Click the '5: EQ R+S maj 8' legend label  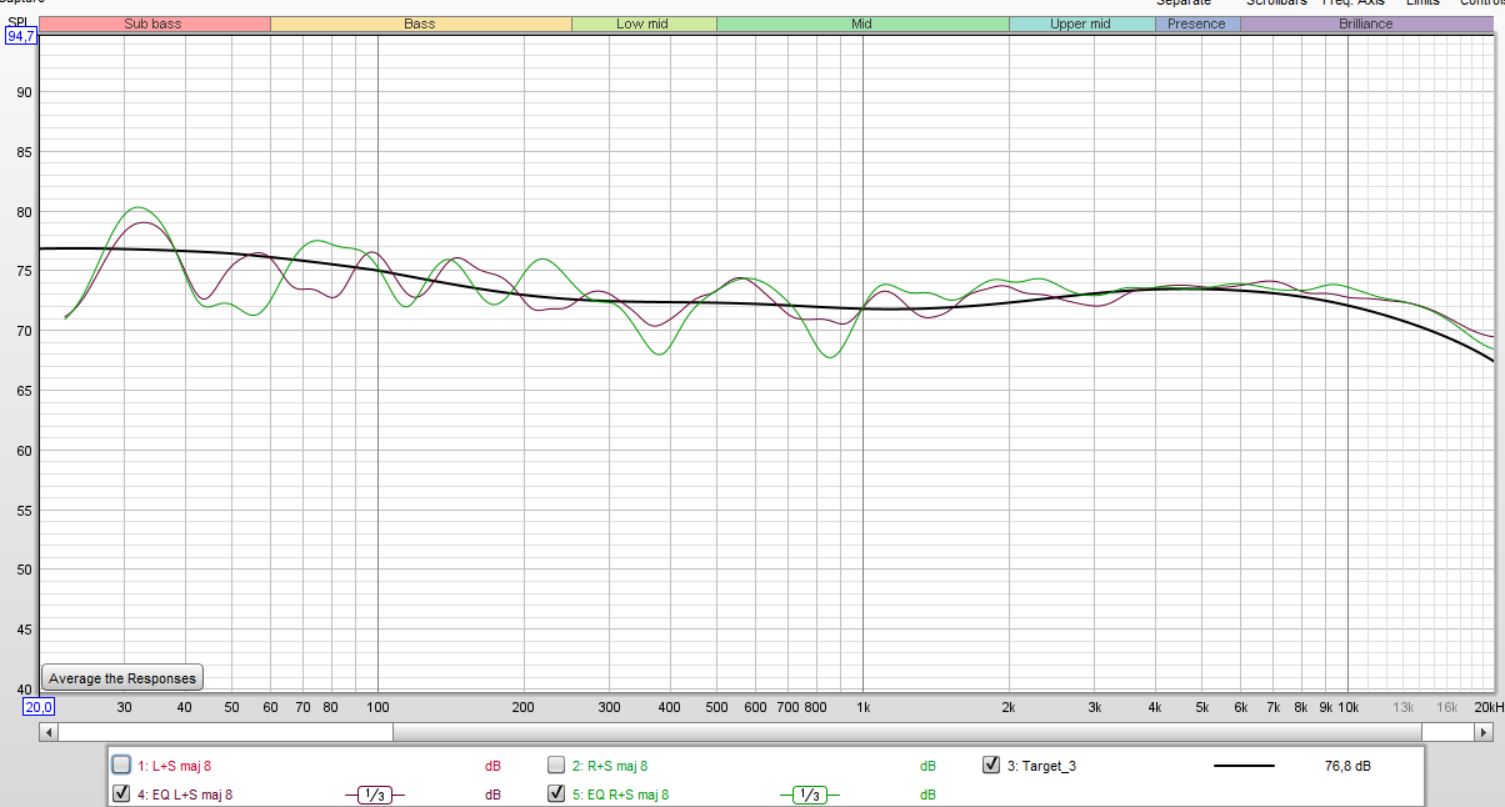(x=621, y=796)
